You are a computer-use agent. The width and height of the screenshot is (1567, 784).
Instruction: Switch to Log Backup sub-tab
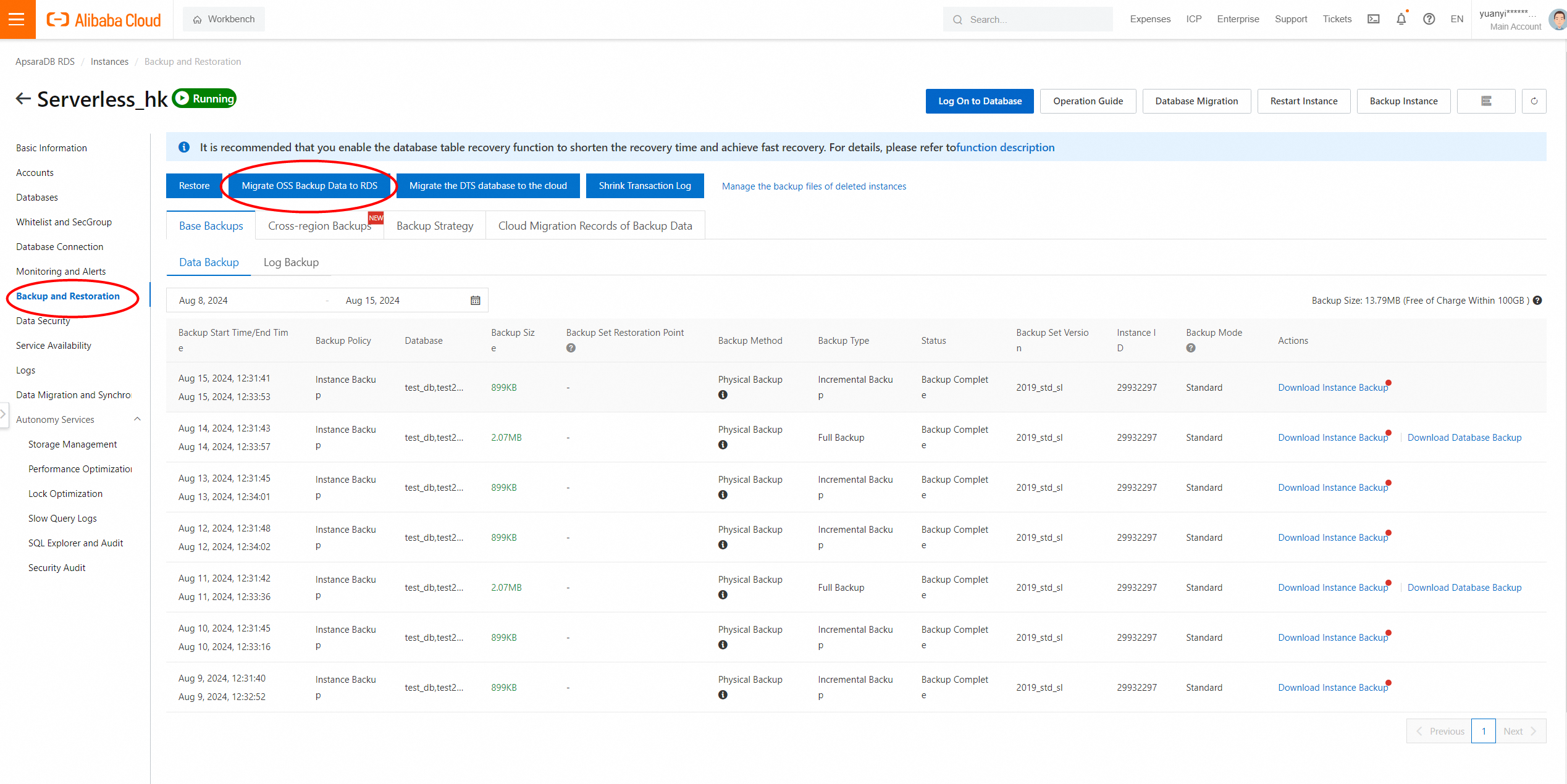291,262
